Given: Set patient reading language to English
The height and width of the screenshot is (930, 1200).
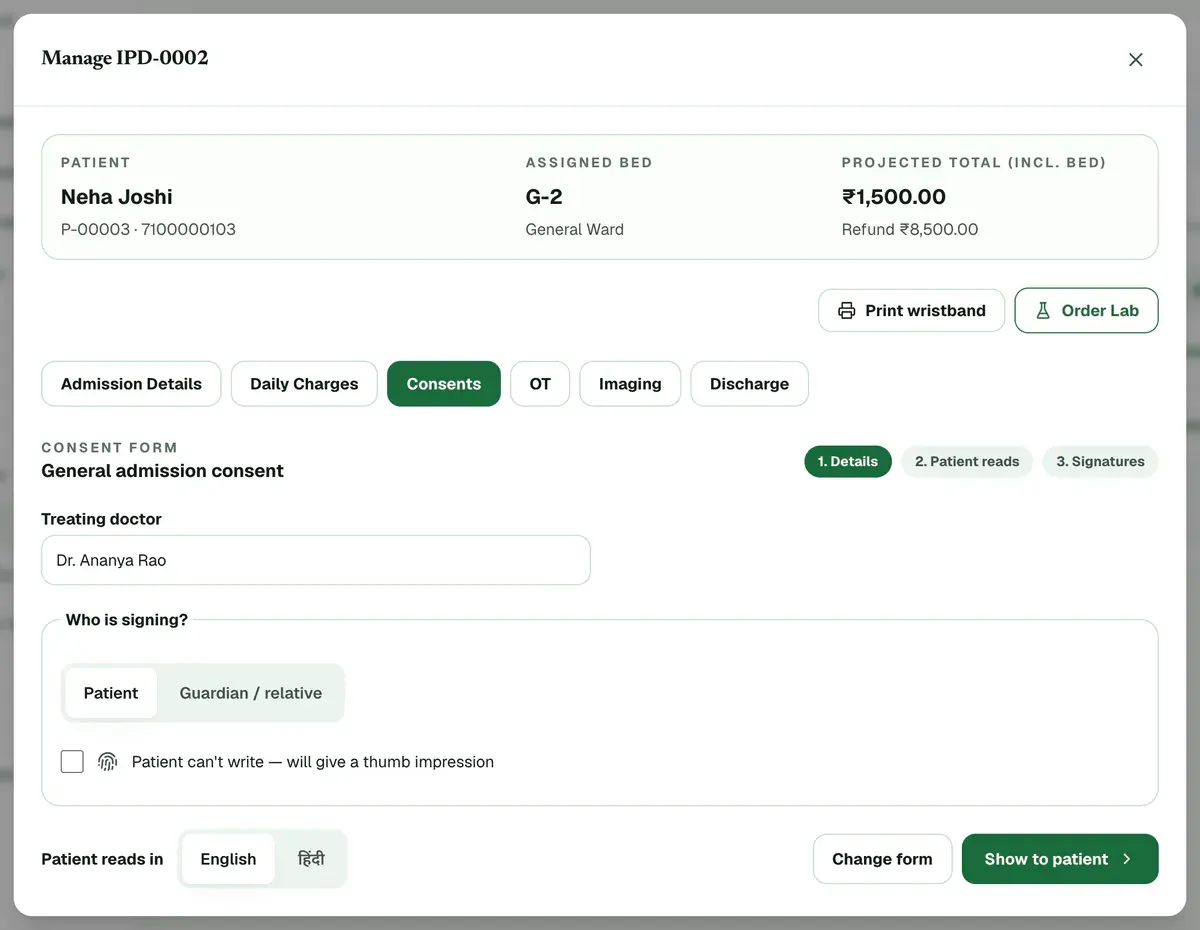Looking at the screenshot, I should (228, 859).
